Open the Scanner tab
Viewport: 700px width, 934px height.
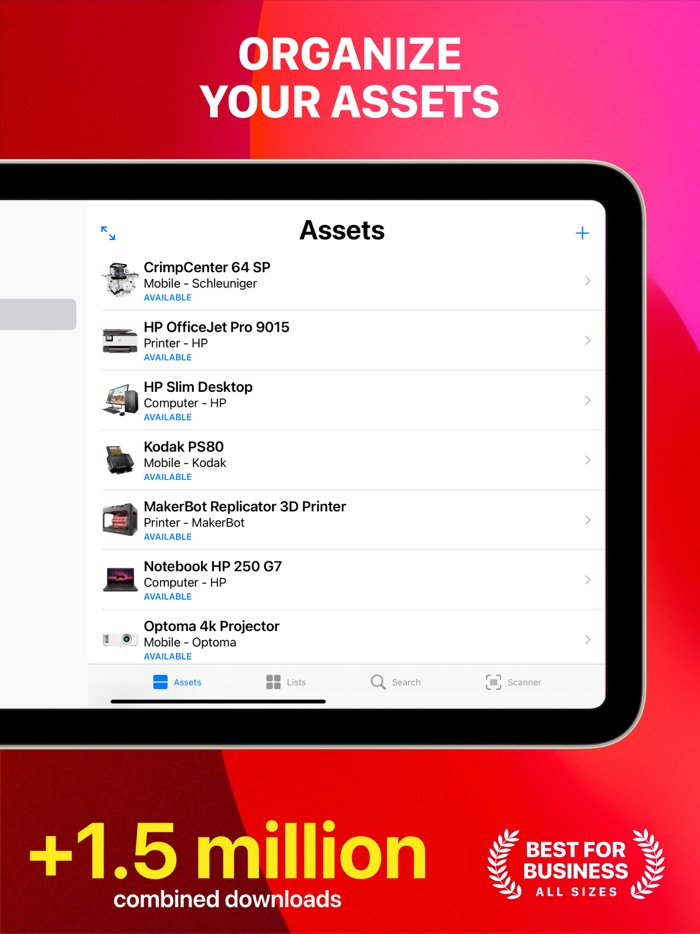click(x=514, y=682)
